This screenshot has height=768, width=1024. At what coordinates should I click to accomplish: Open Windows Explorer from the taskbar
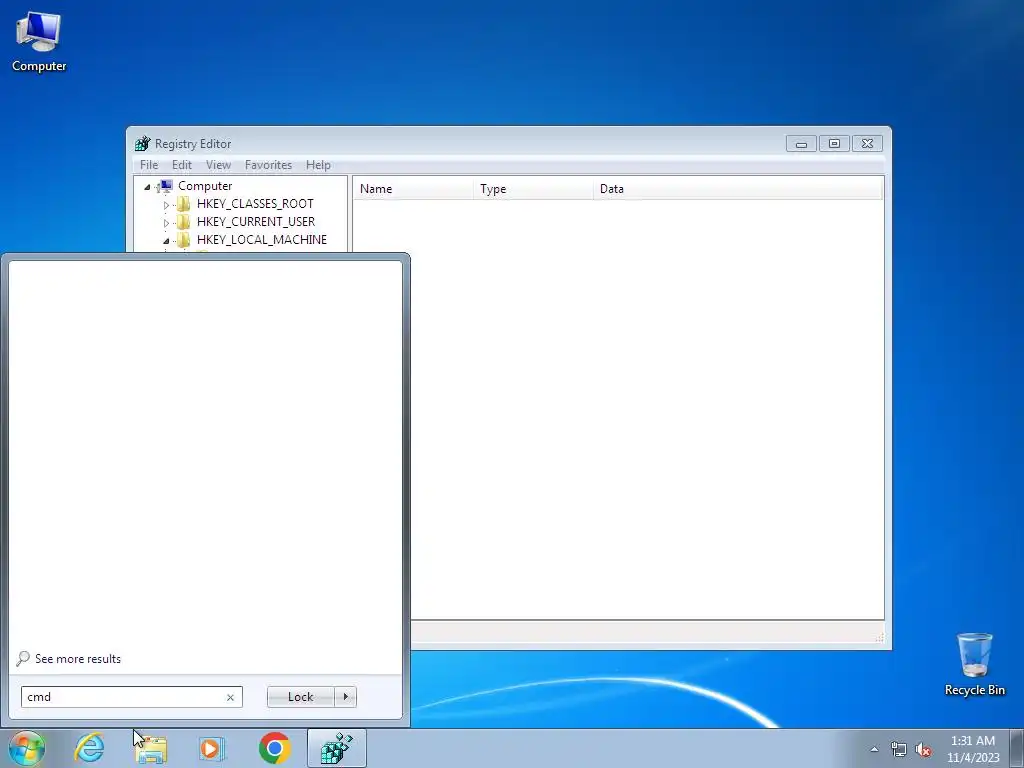tap(152, 750)
